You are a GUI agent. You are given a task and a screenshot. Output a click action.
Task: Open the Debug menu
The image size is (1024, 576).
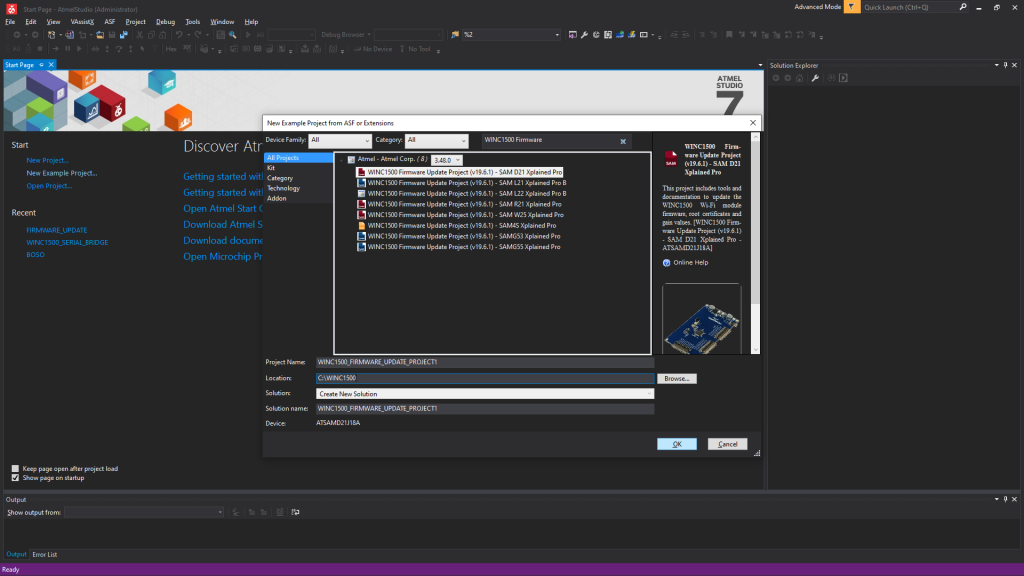(x=165, y=22)
